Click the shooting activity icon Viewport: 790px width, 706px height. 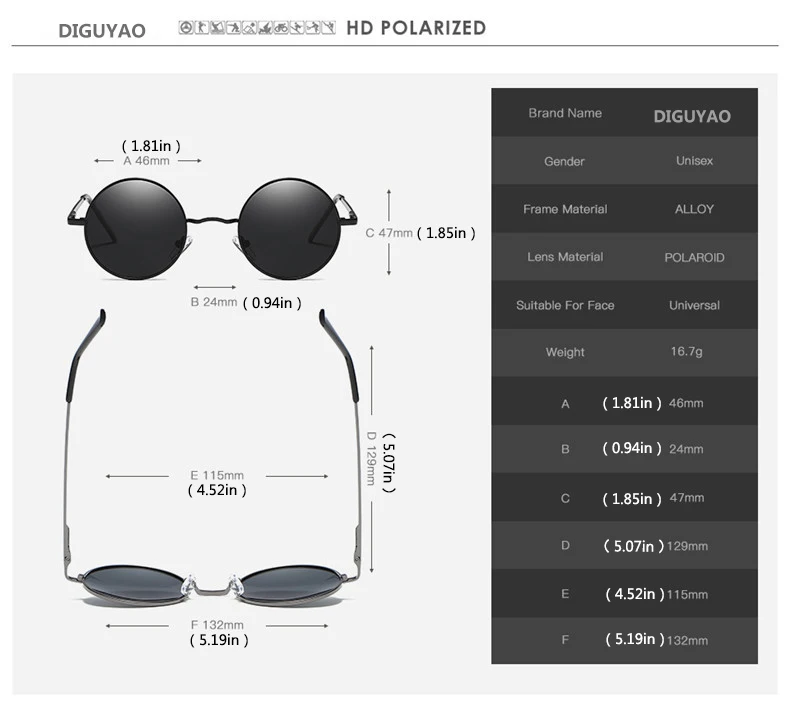[x=233, y=28]
